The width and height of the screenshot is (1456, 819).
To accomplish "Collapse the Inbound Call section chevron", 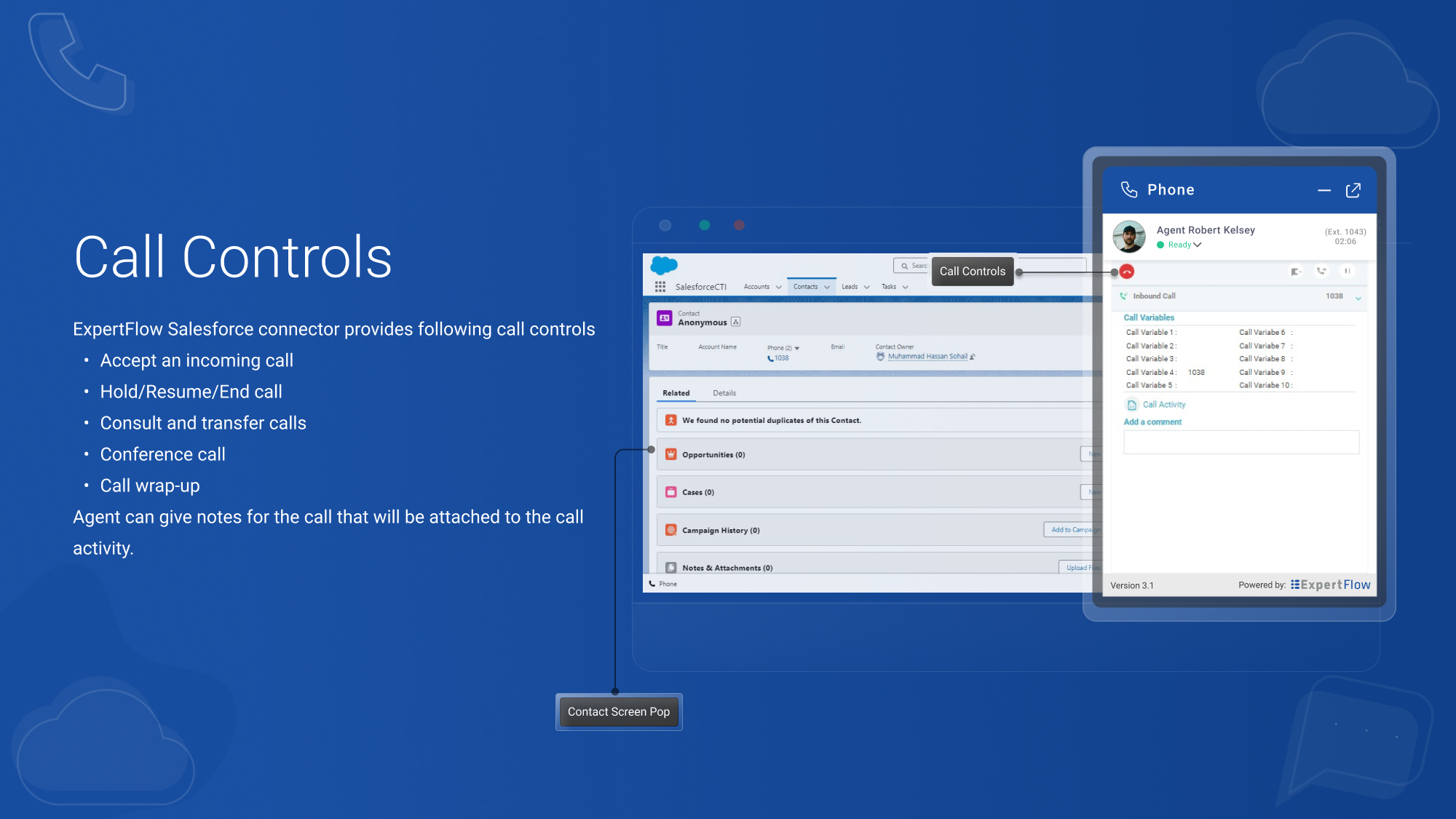I will (x=1358, y=298).
